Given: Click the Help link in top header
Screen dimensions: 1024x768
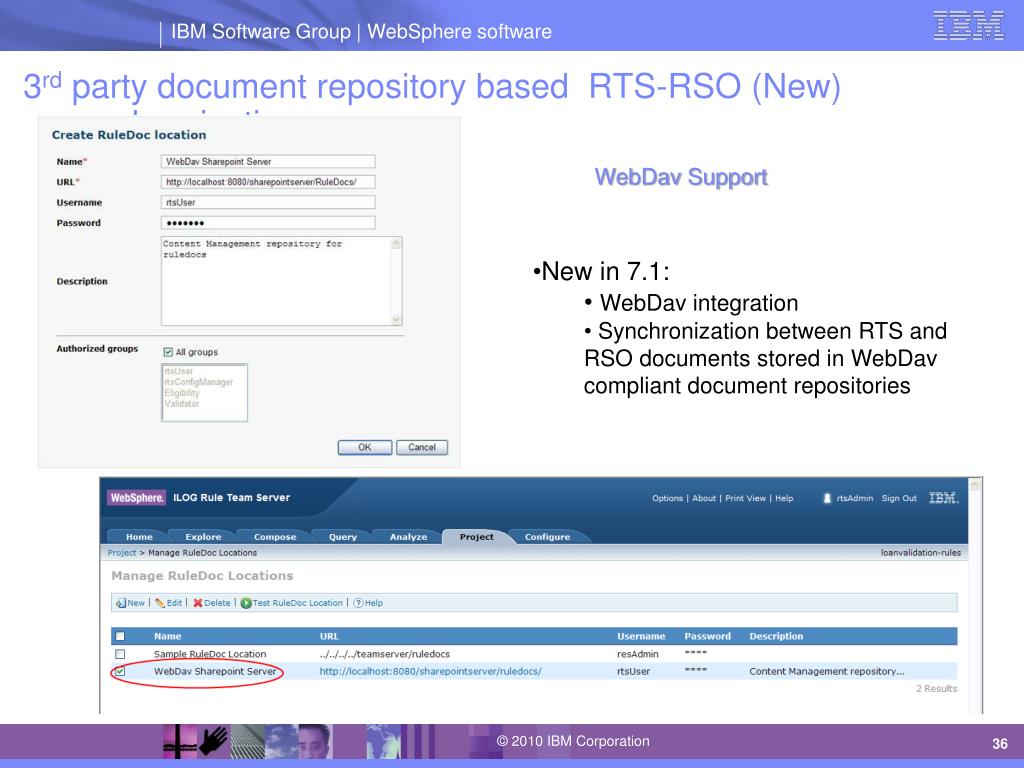Looking at the screenshot, I should pos(784,498).
